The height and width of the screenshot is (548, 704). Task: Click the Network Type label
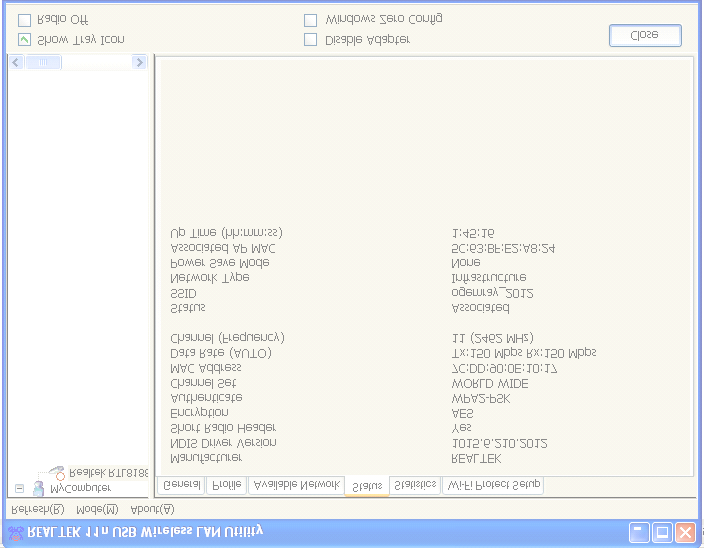[x=210, y=278]
